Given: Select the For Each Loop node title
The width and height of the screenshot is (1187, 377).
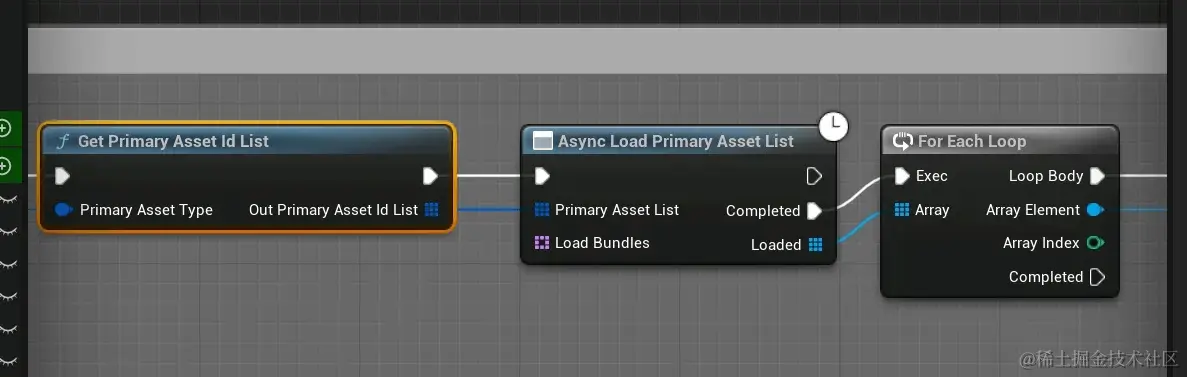Looking at the screenshot, I should [x=972, y=142].
